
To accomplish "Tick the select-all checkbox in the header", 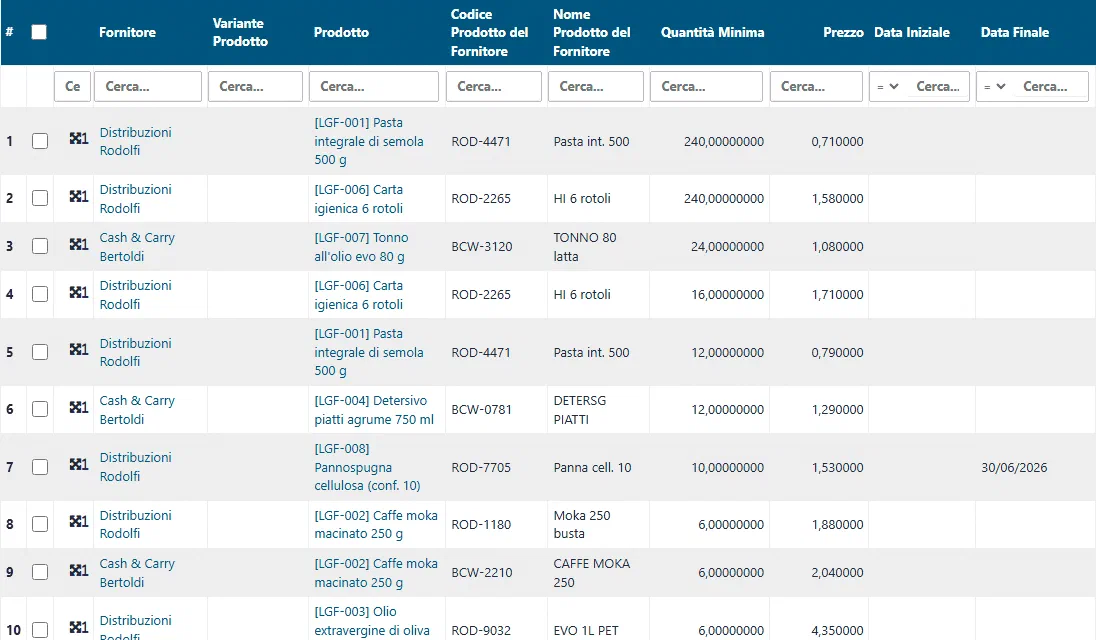I will point(39,32).
